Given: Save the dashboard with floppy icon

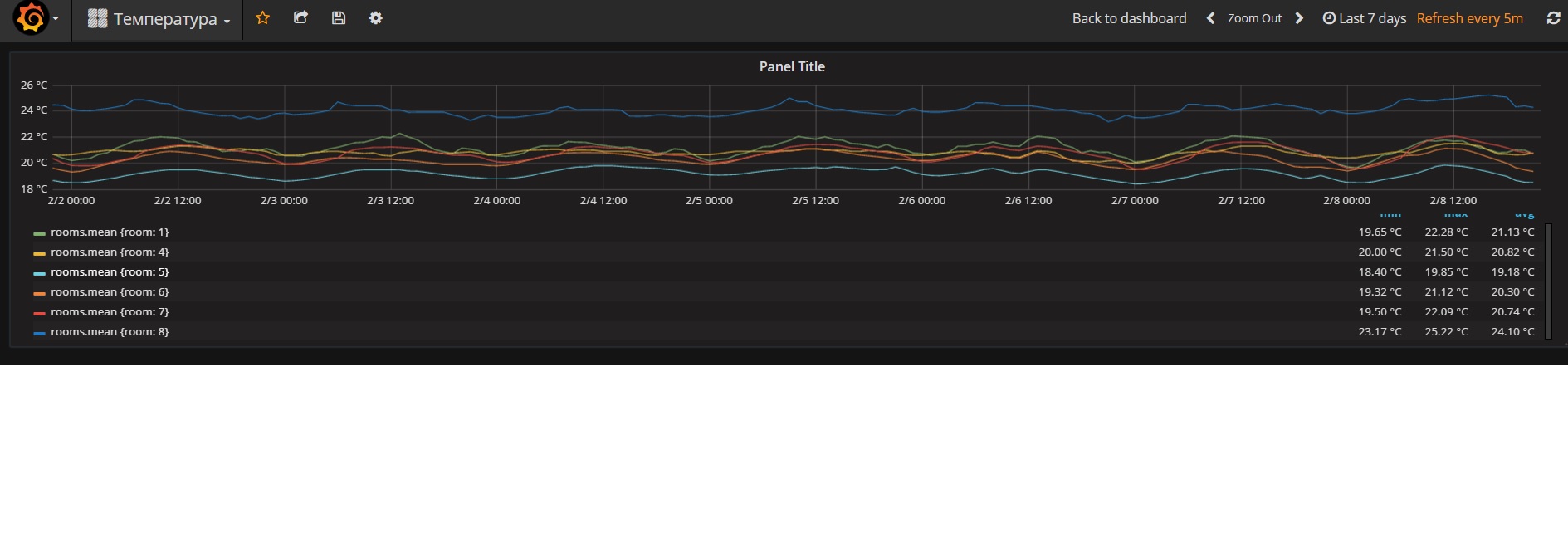Looking at the screenshot, I should tap(339, 17).
